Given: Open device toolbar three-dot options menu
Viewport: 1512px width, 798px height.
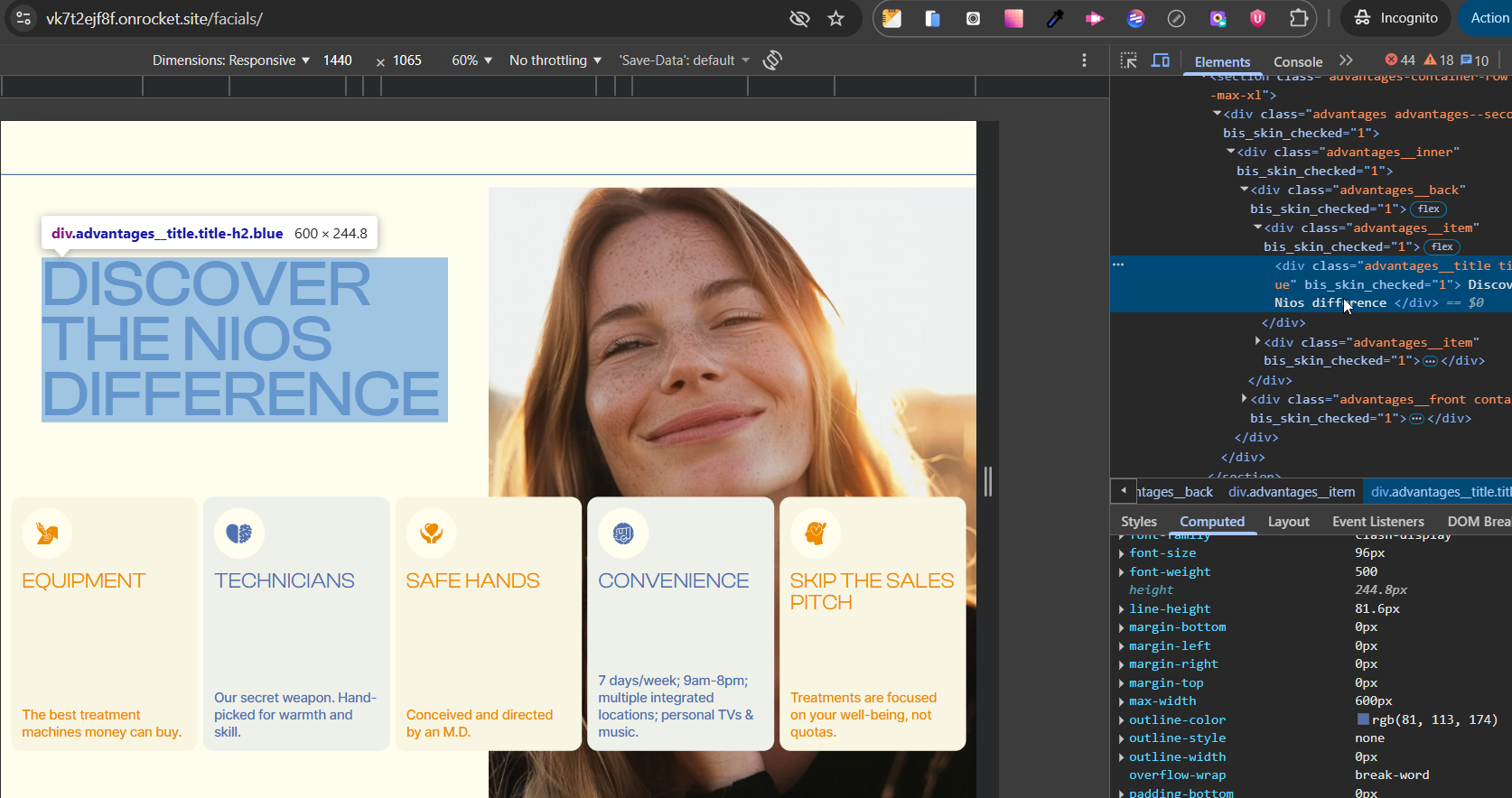Looking at the screenshot, I should (1084, 60).
